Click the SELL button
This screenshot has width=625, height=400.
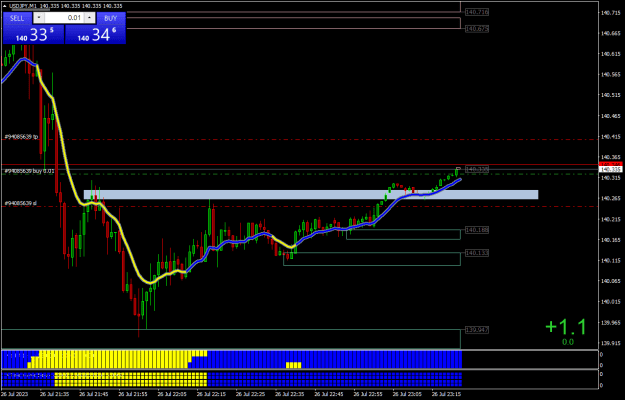[x=17, y=18]
